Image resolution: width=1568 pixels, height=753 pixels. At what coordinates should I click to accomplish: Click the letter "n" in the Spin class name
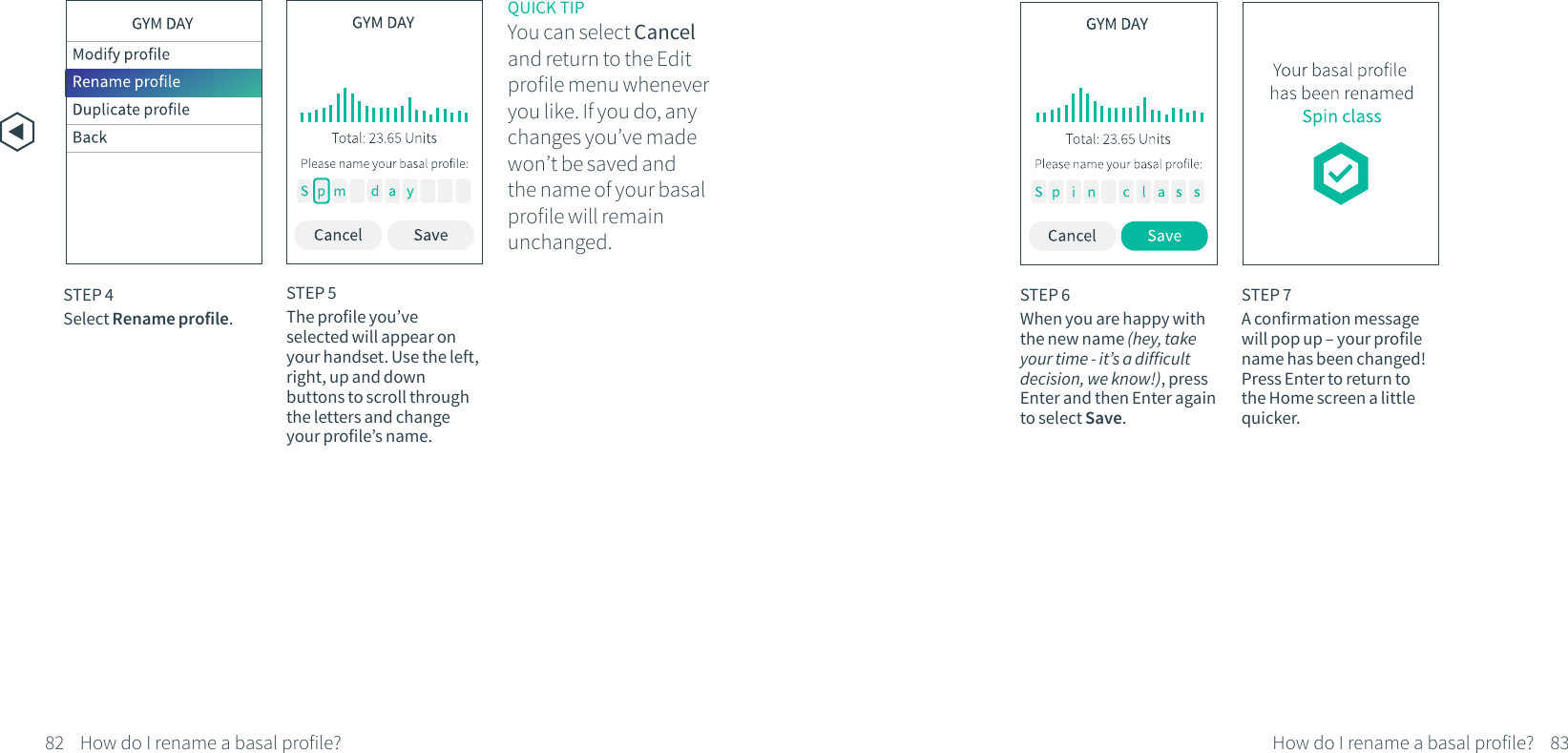1091,192
